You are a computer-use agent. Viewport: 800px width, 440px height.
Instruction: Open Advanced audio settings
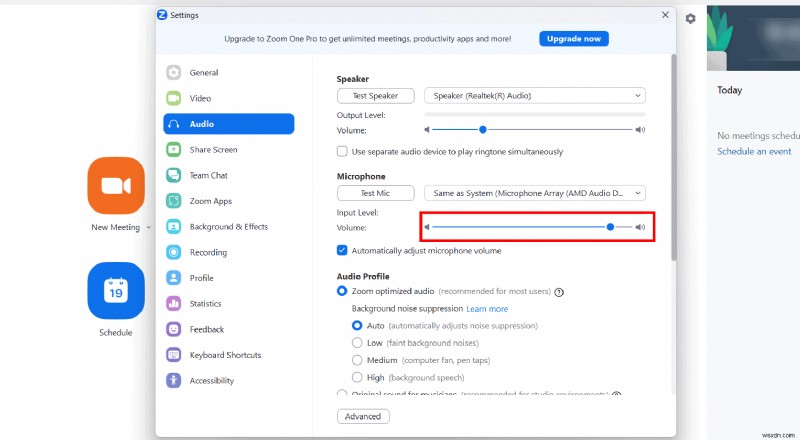click(x=363, y=417)
